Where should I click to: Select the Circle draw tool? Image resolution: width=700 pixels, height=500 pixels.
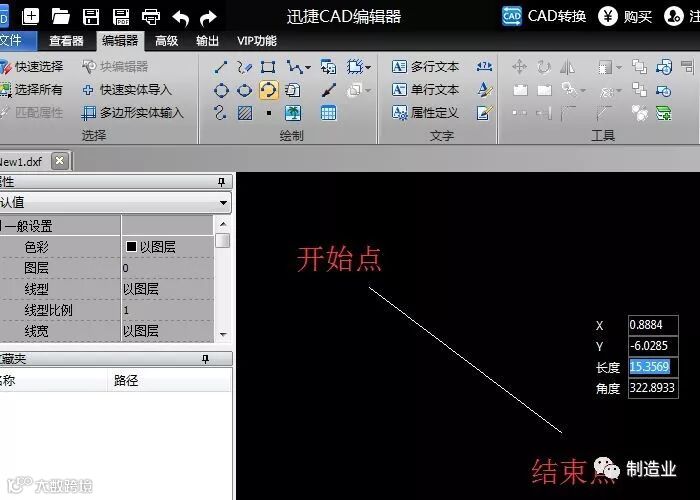[221, 90]
